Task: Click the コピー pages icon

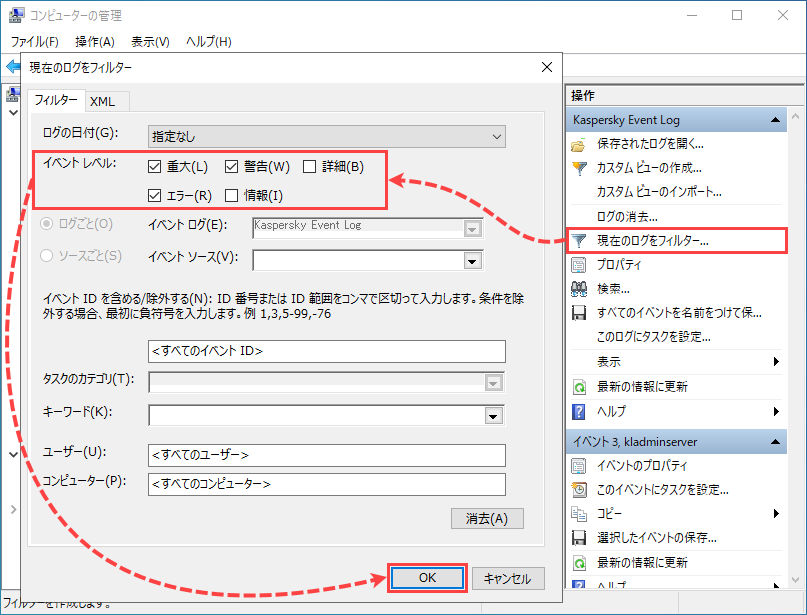Action: point(578,514)
